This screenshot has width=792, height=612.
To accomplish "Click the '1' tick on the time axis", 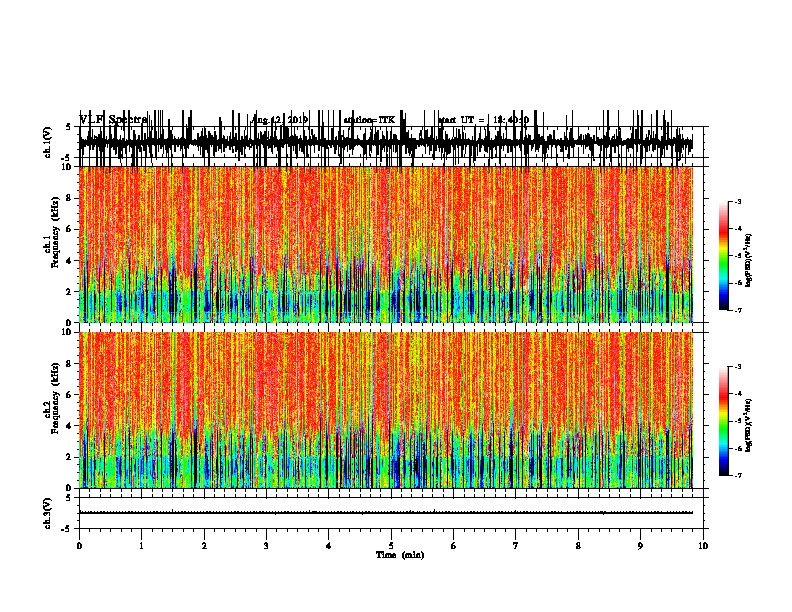I will [141, 546].
